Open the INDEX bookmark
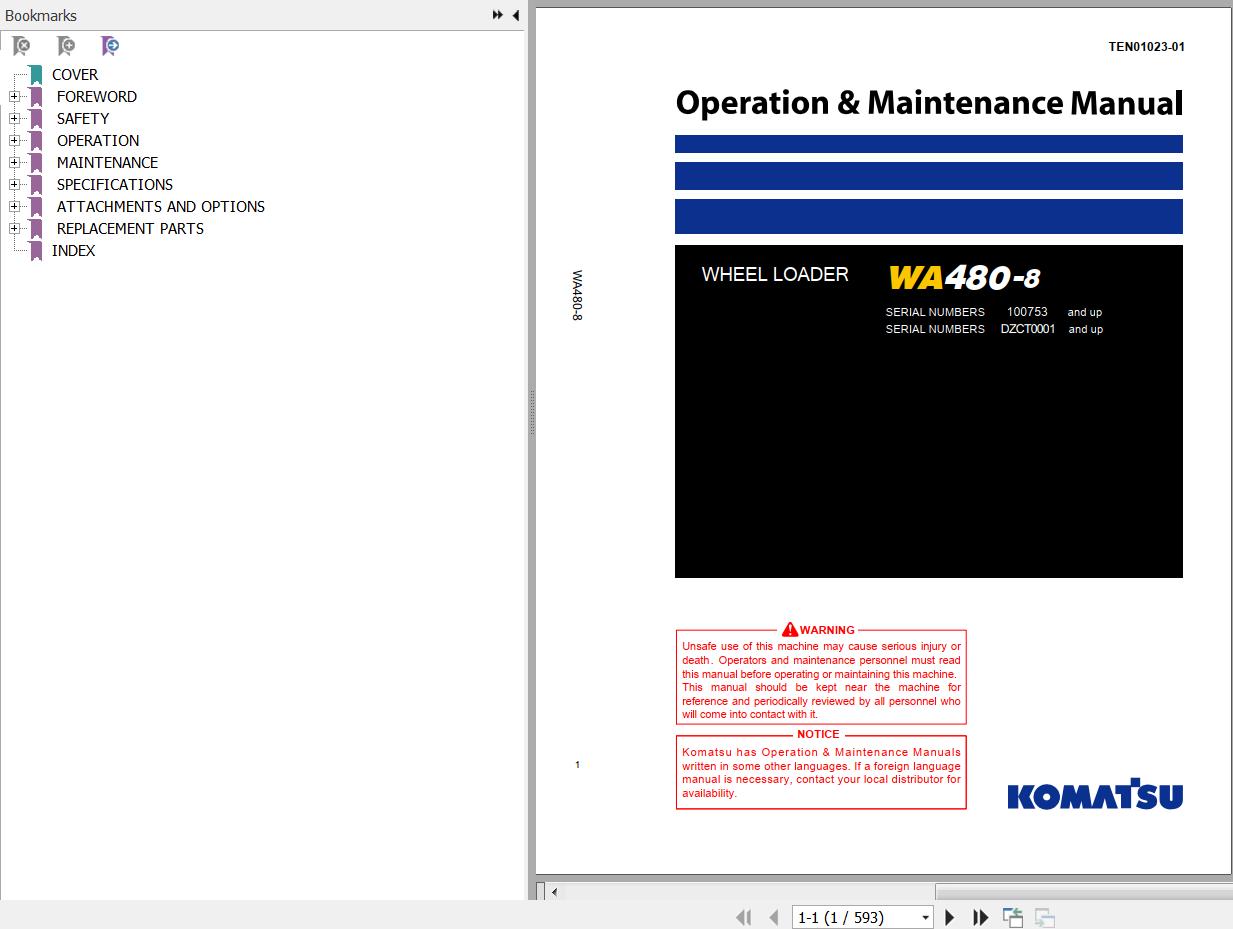The image size is (1233, 929). pos(73,251)
